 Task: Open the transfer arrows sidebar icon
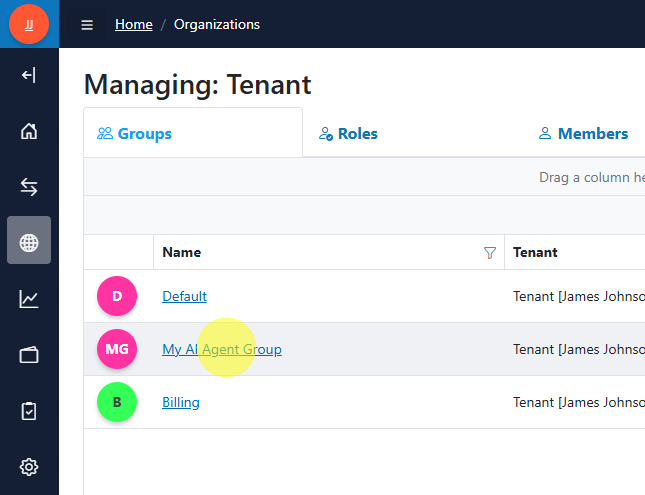29,187
